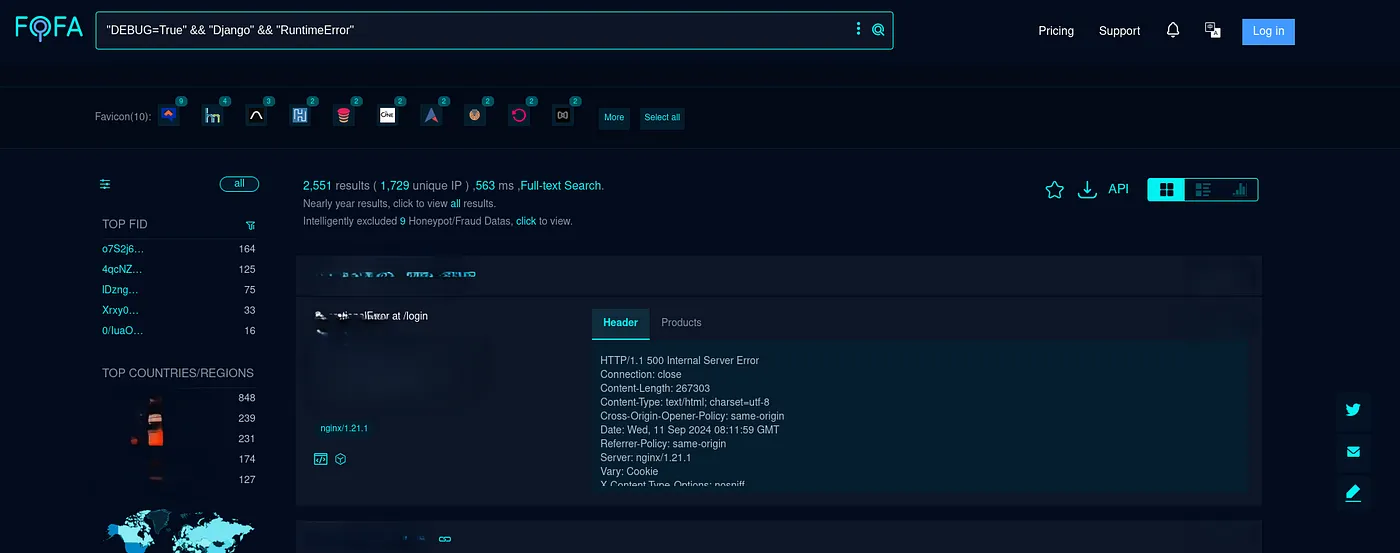
Task: Open the feedback pencil icon
Action: (x=1353, y=492)
